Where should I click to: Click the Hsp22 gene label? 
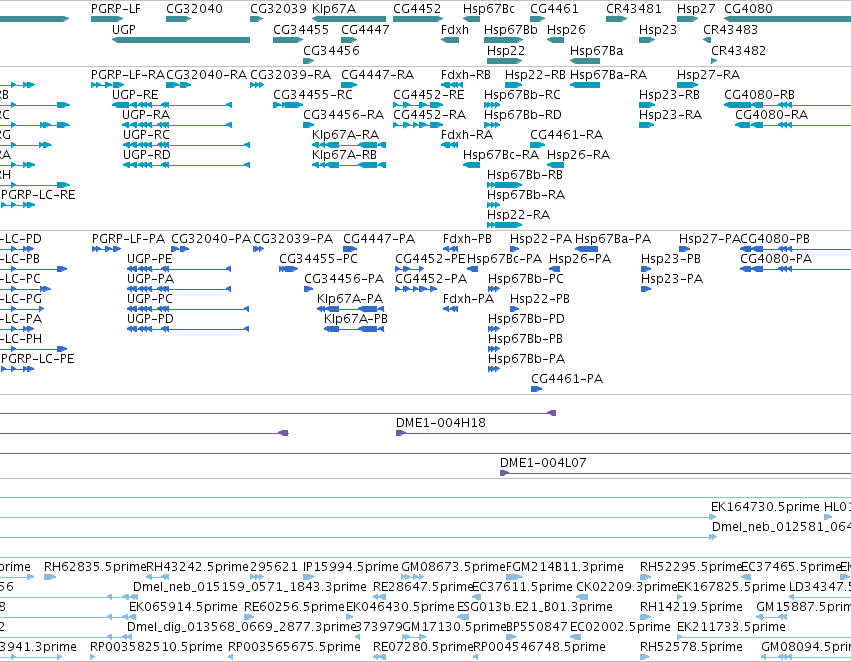click(506, 50)
